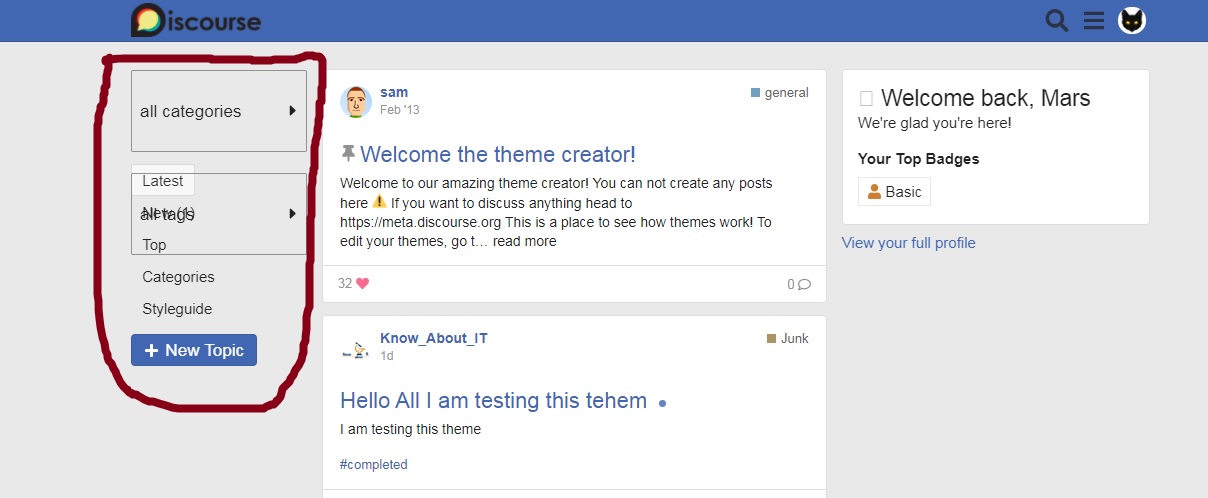Viewport: 1208px width, 498px height.
Task: Open the Top navigation item
Action: pos(154,245)
